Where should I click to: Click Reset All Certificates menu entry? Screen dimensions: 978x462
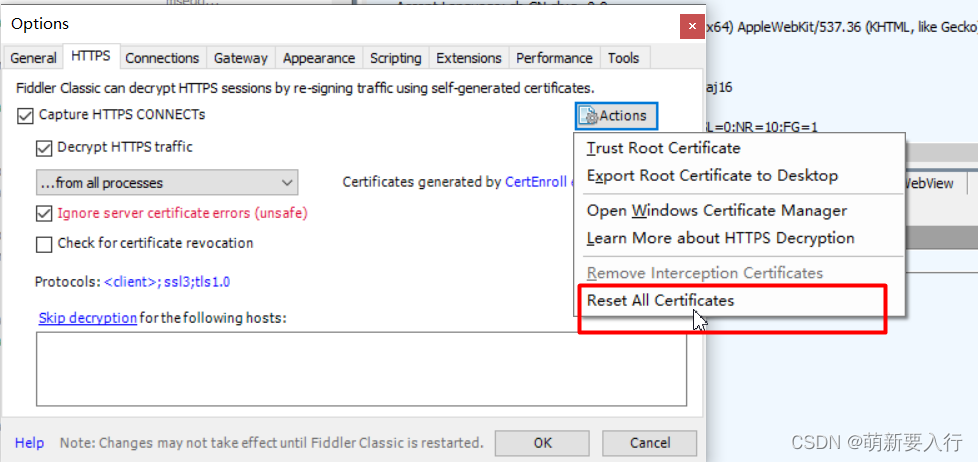coord(660,300)
